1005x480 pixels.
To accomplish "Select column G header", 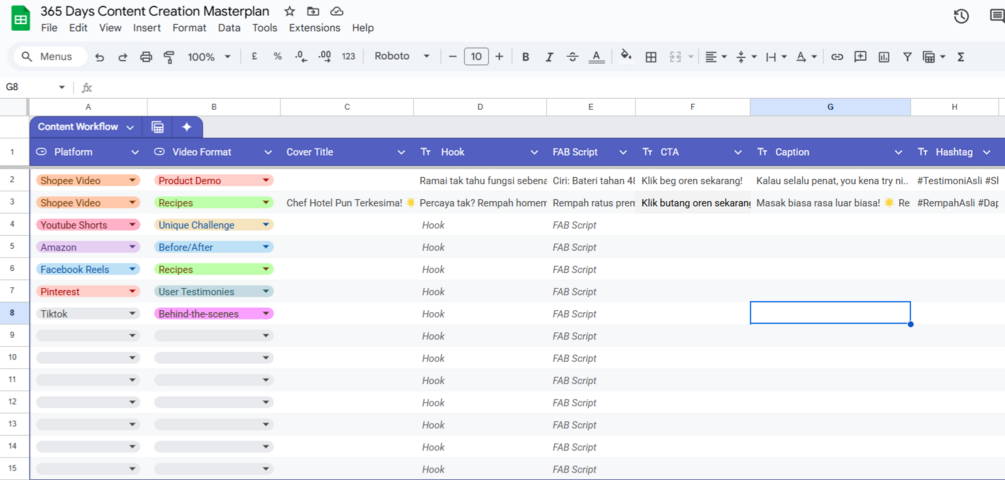I will tap(830, 107).
